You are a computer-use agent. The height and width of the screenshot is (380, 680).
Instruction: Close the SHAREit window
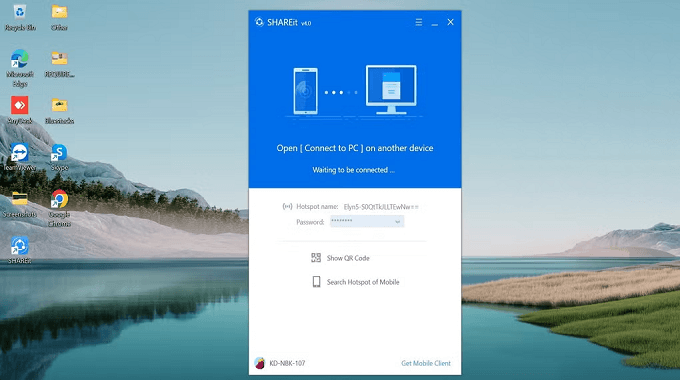(451, 22)
